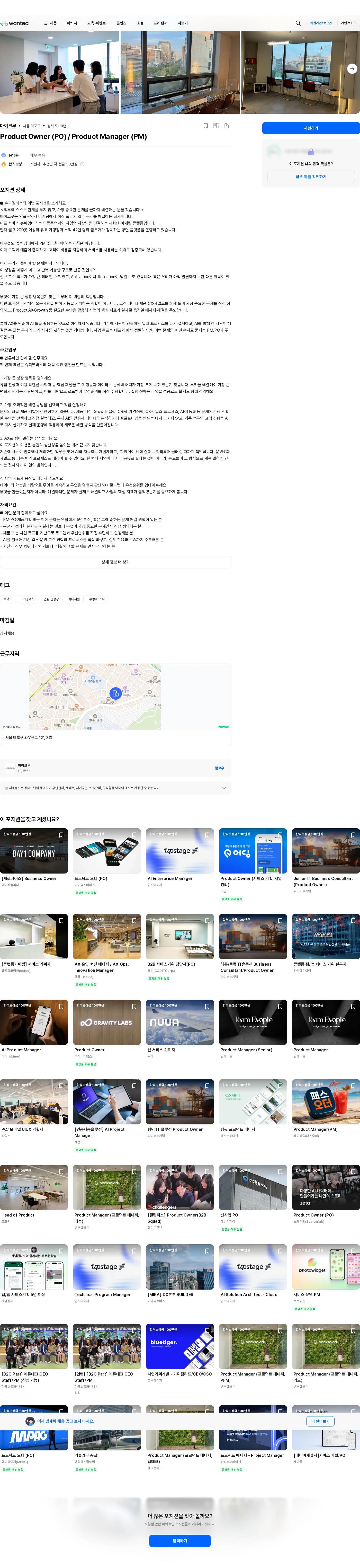Toggle bookmark on AI Solution Architect - Cloud card

pos(280,1251)
